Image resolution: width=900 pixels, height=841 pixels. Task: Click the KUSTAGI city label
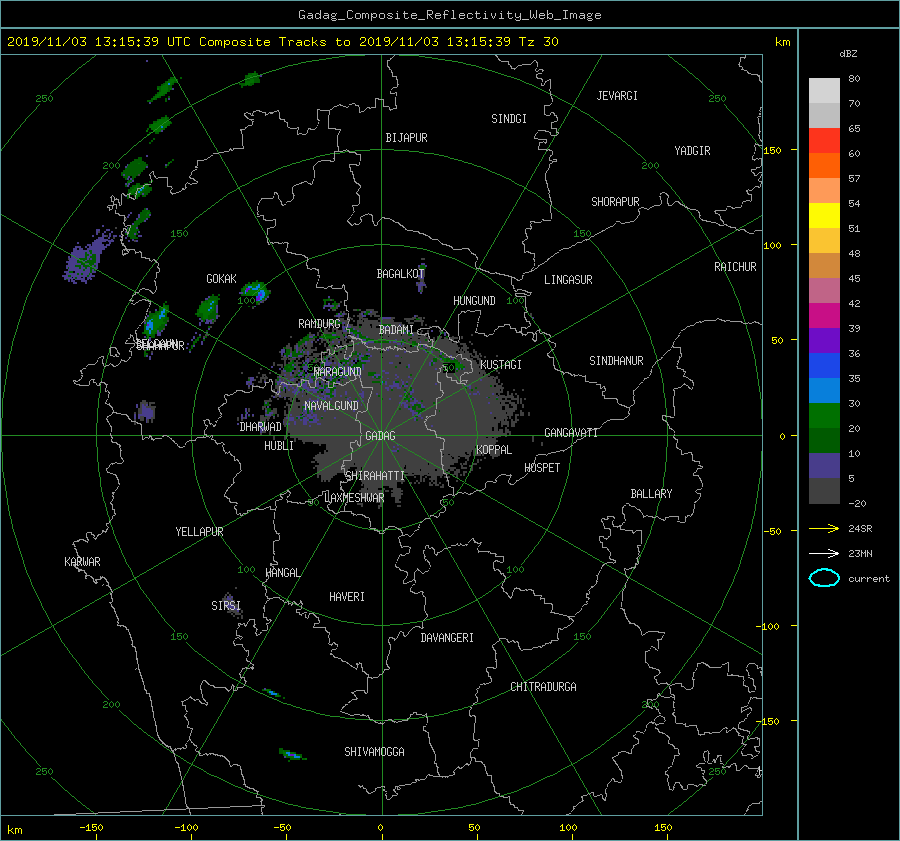point(501,365)
